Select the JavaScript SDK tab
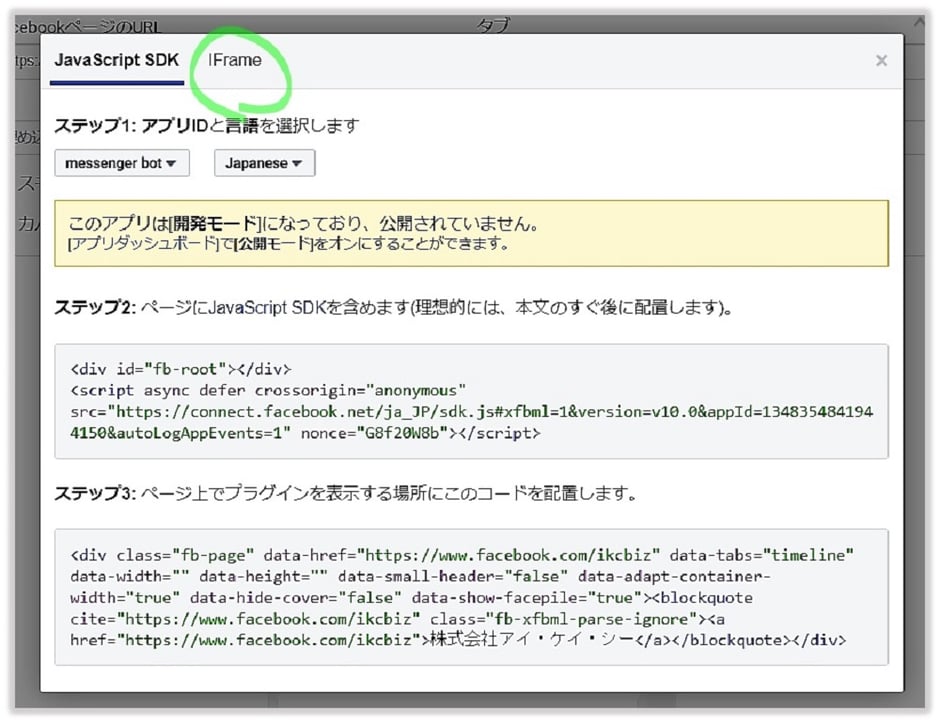The width and height of the screenshot is (940, 723). tap(116, 61)
